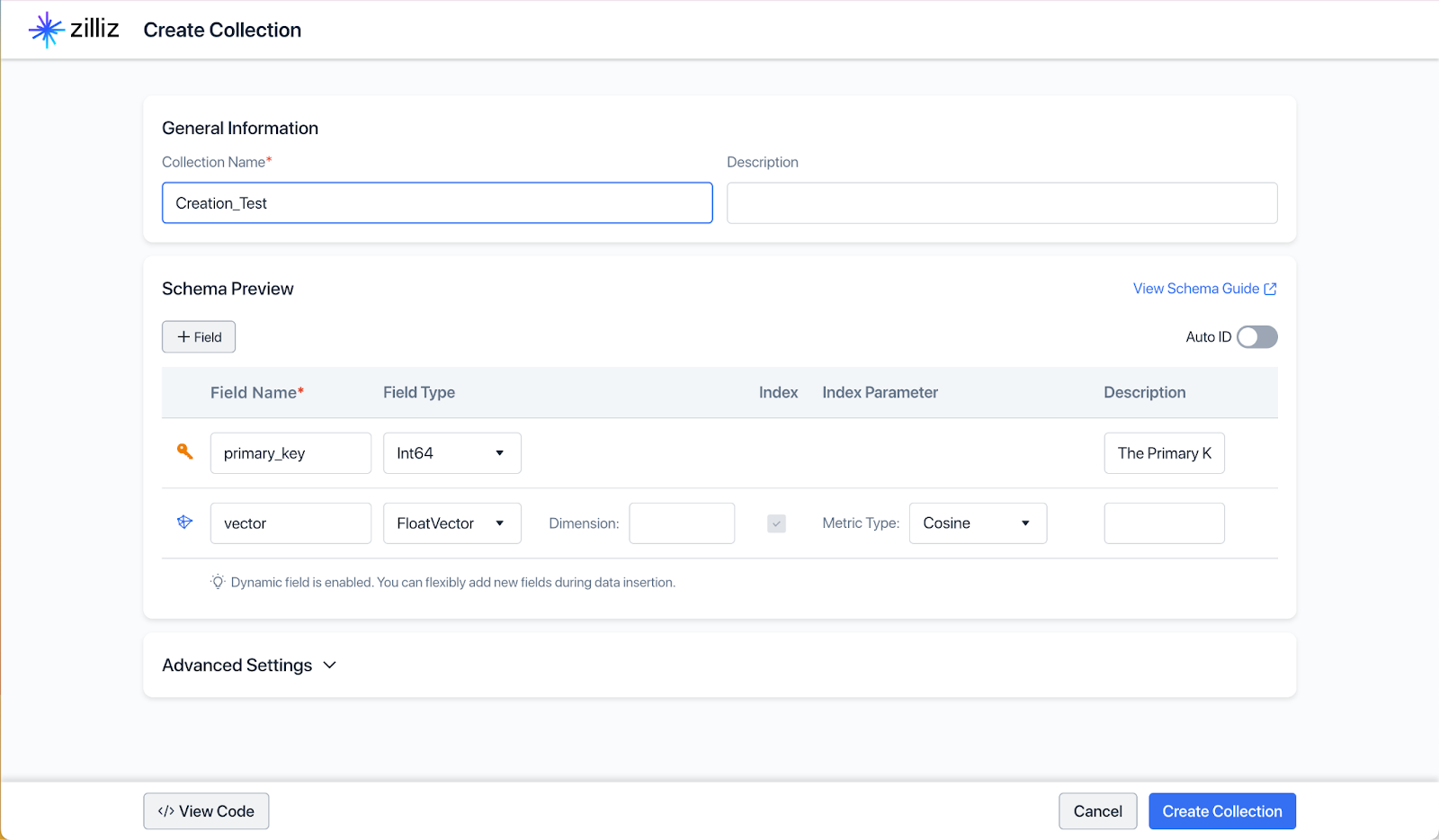The image size is (1439, 840).
Task: Click the chevron icon next to Advanced Settings
Action: (329, 666)
